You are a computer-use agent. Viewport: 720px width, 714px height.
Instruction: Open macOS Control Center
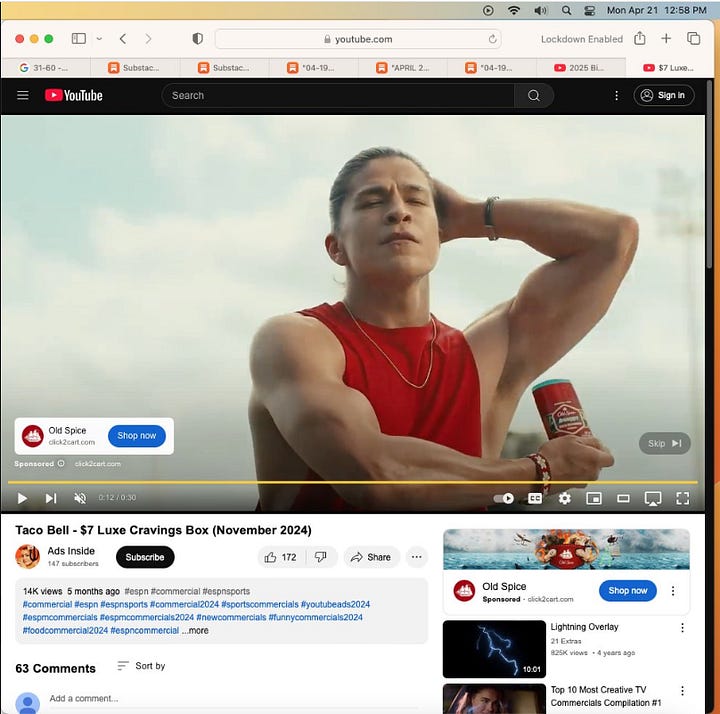pos(590,10)
